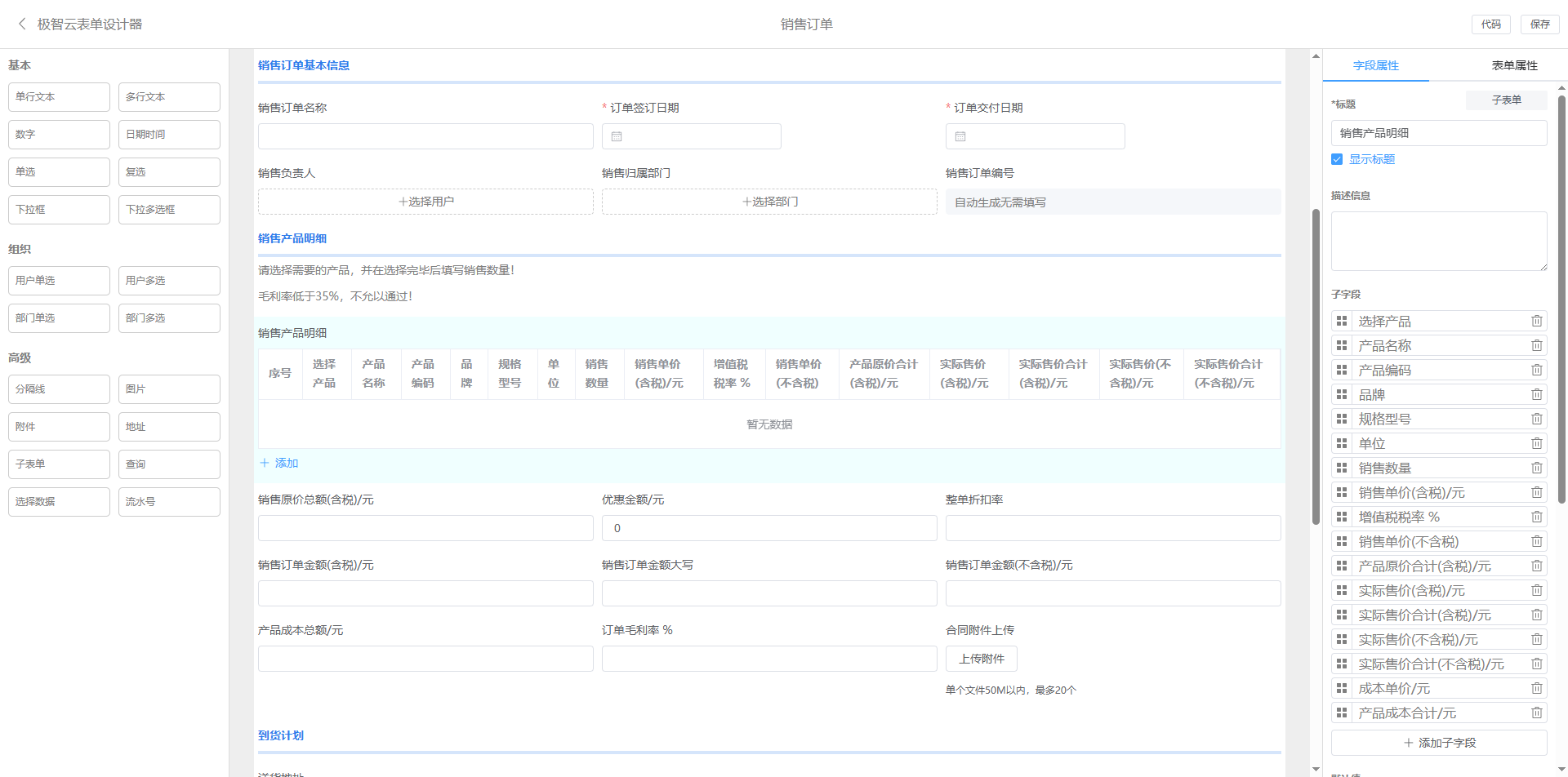Click drag handle icon of 产品名称 subfield

click(x=1342, y=346)
